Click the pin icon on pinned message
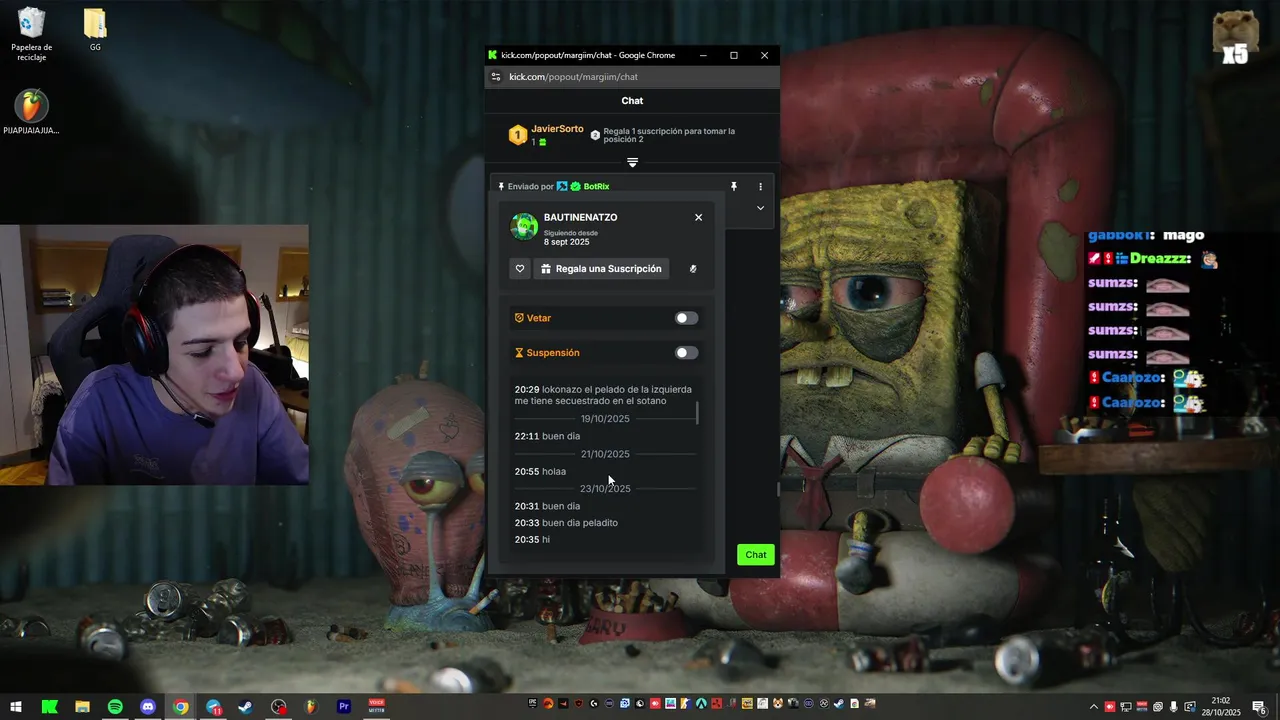Viewport: 1280px width, 720px height. (x=734, y=187)
